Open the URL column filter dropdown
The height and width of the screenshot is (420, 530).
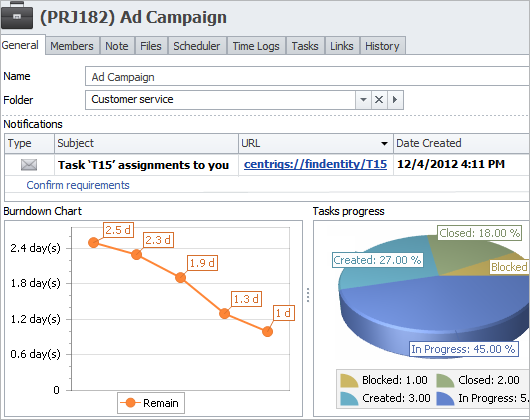pyautogui.click(x=384, y=144)
